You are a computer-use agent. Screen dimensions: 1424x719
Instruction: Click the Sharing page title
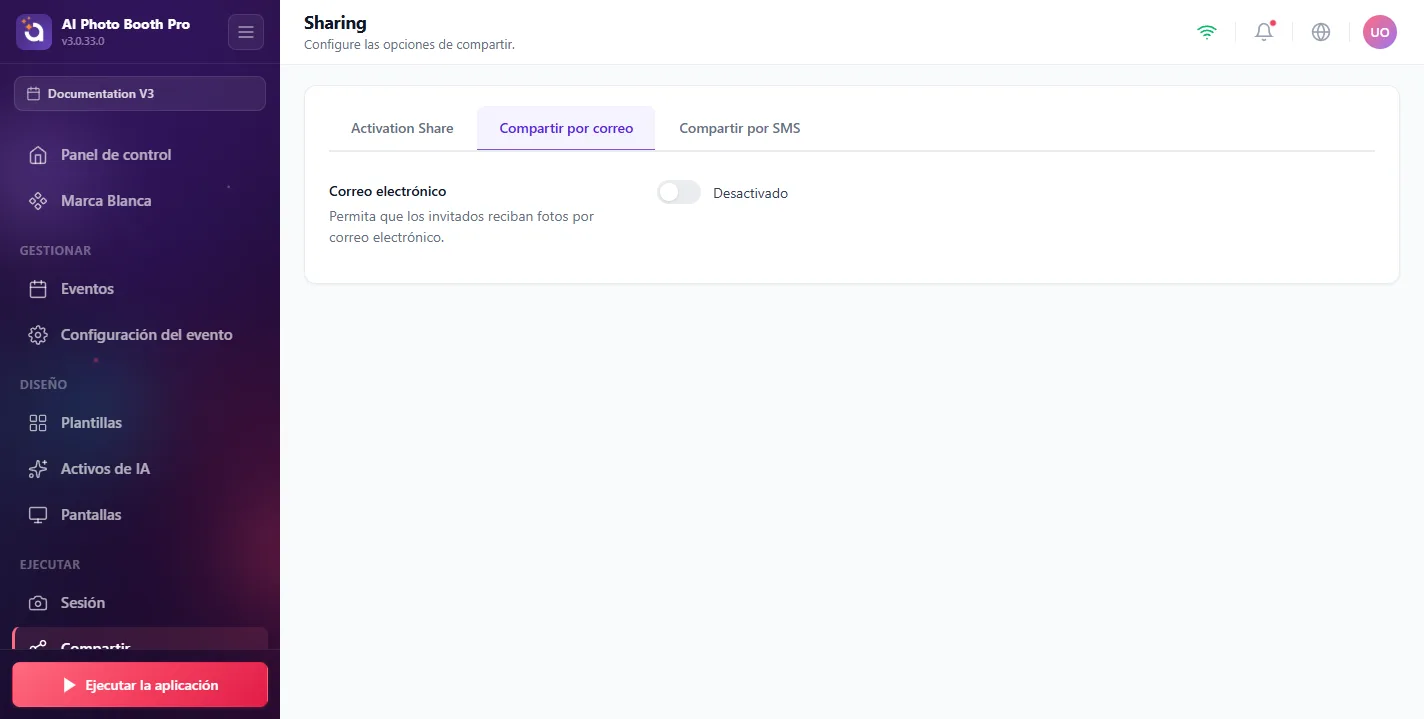pos(335,23)
